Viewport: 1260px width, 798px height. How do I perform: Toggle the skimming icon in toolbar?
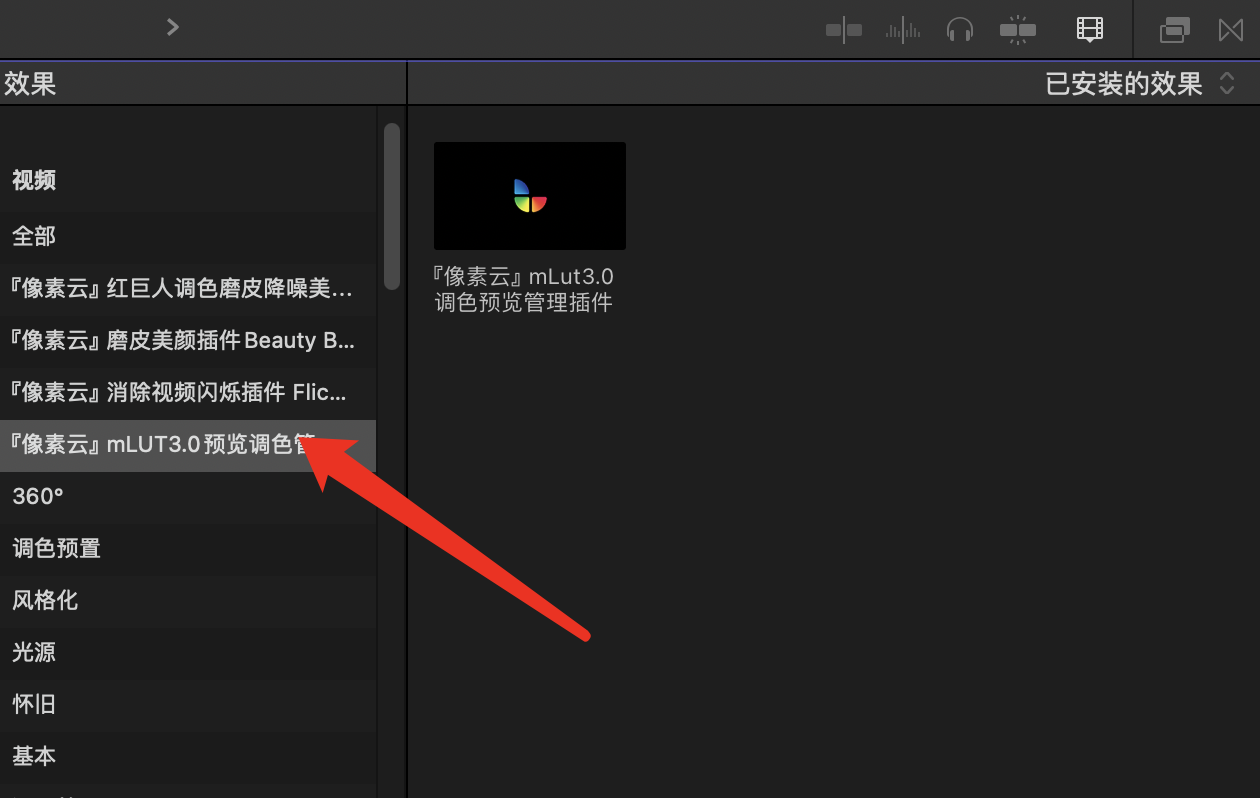click(844, 30)
